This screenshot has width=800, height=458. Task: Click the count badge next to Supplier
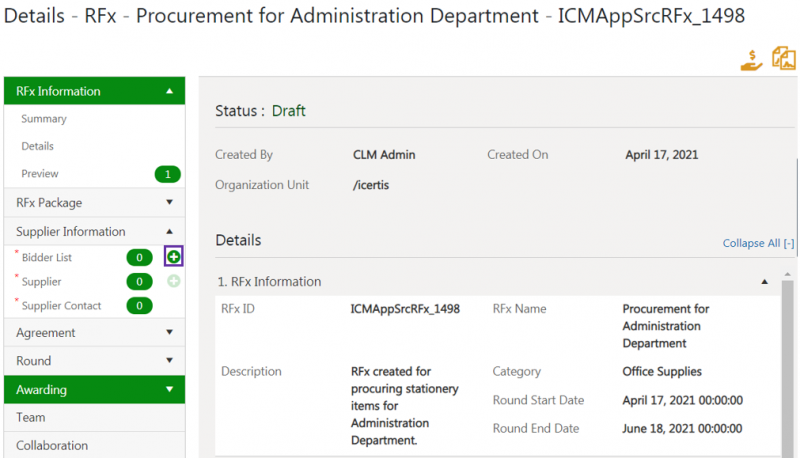(140, 282)
